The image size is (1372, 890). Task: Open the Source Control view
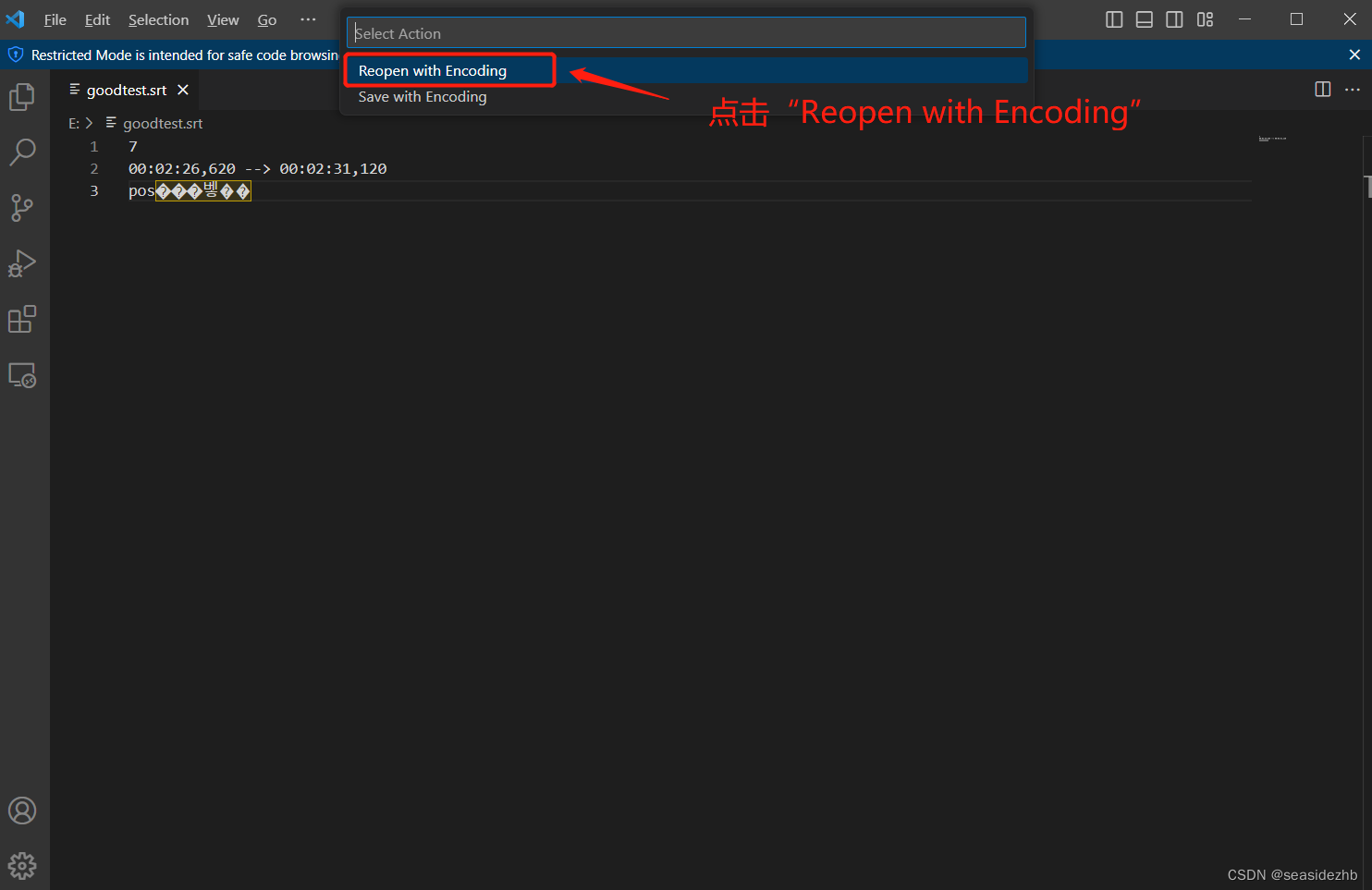click(22, 208)
